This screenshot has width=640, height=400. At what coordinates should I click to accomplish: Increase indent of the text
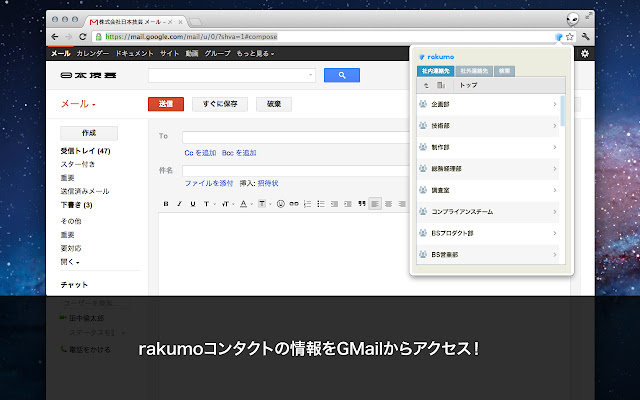click(x=348, y=204)
